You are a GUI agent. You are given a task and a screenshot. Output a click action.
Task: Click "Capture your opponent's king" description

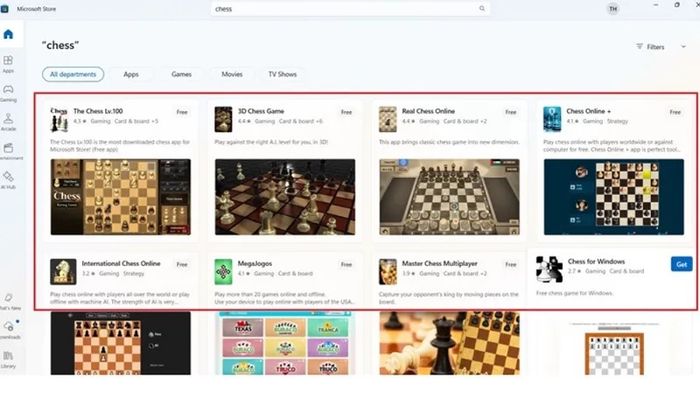[448, 298]
